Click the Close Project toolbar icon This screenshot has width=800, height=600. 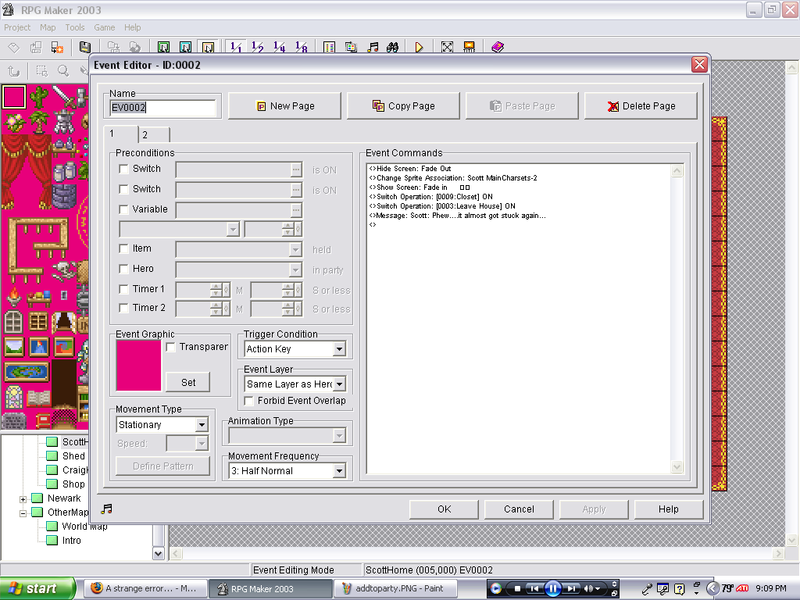pyautogui.click(x=57, y=47)
